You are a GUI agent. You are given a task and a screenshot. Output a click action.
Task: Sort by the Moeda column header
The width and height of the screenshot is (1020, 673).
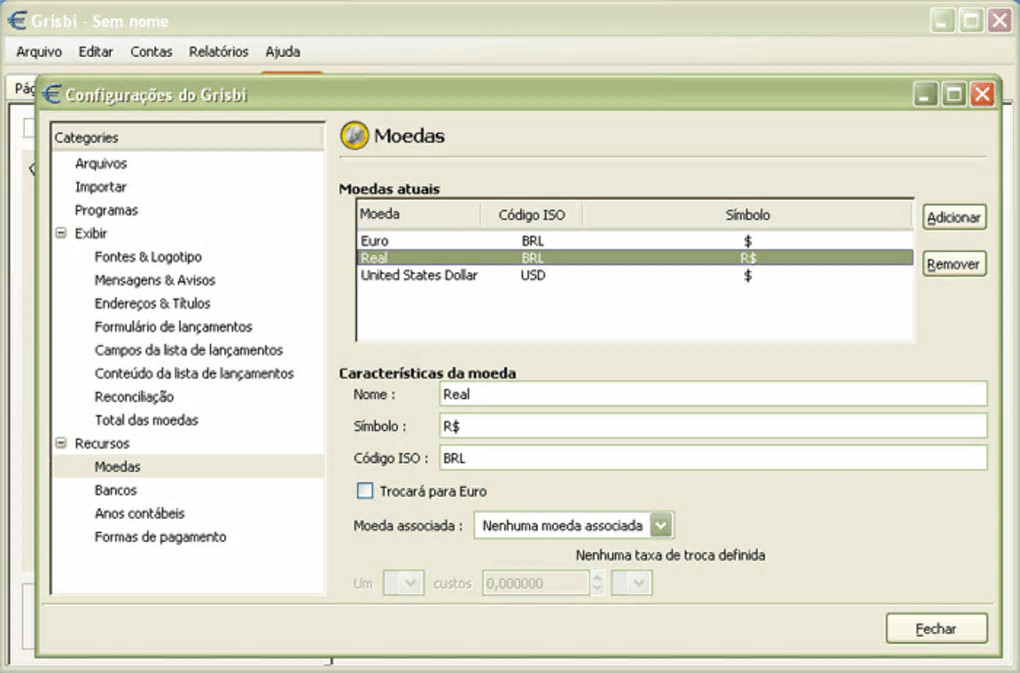click(418, 214)
